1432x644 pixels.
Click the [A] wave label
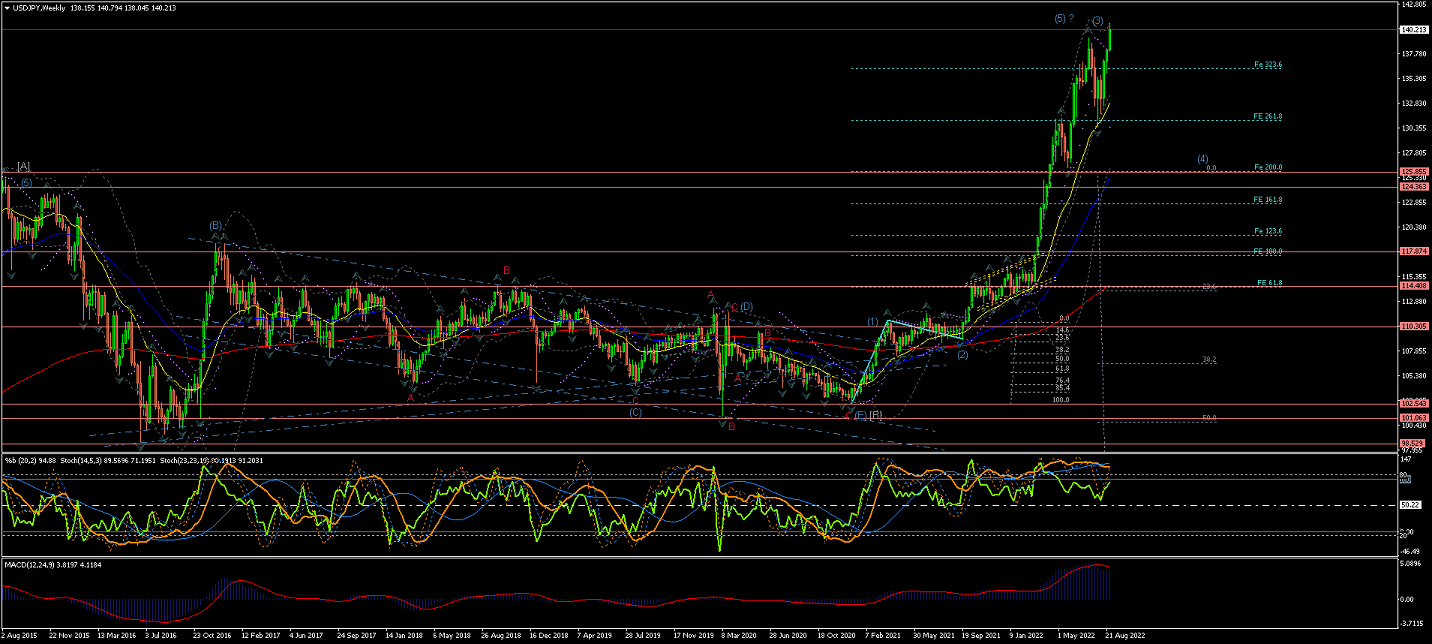pyautogui.click(x=24, y=166)
